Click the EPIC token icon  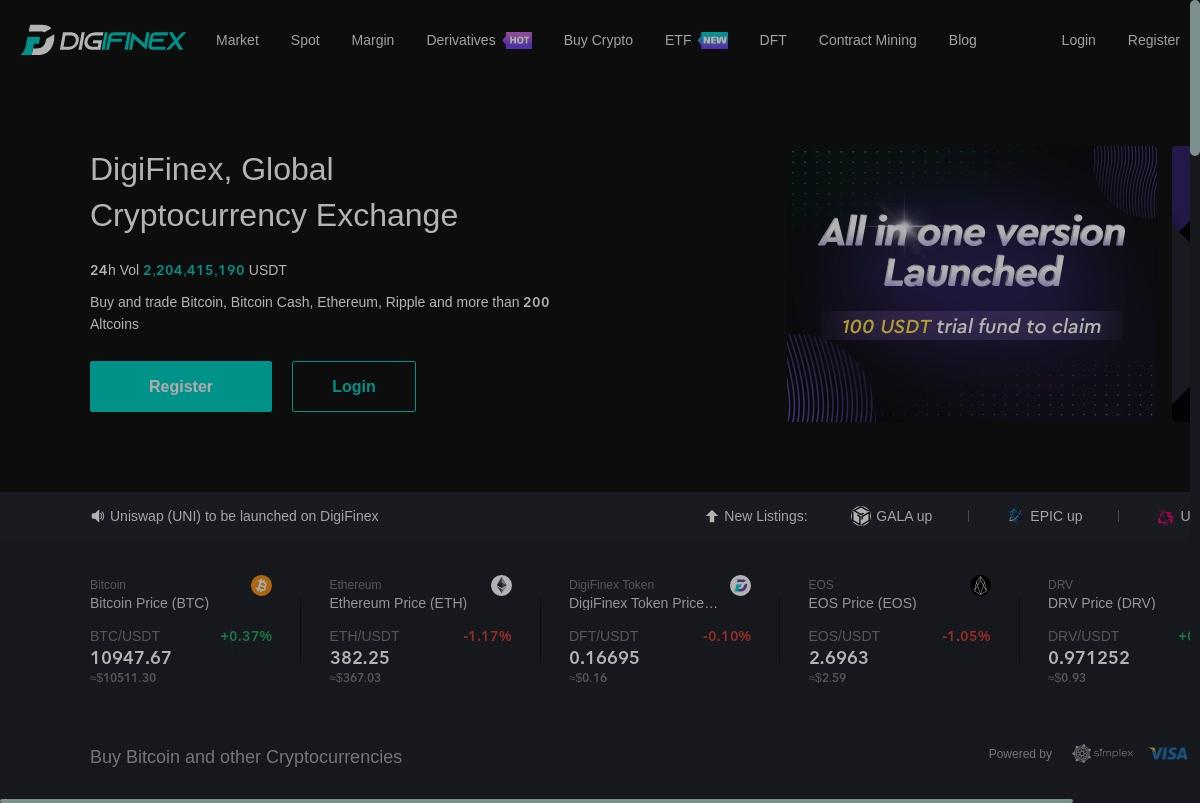[1015, 516]
